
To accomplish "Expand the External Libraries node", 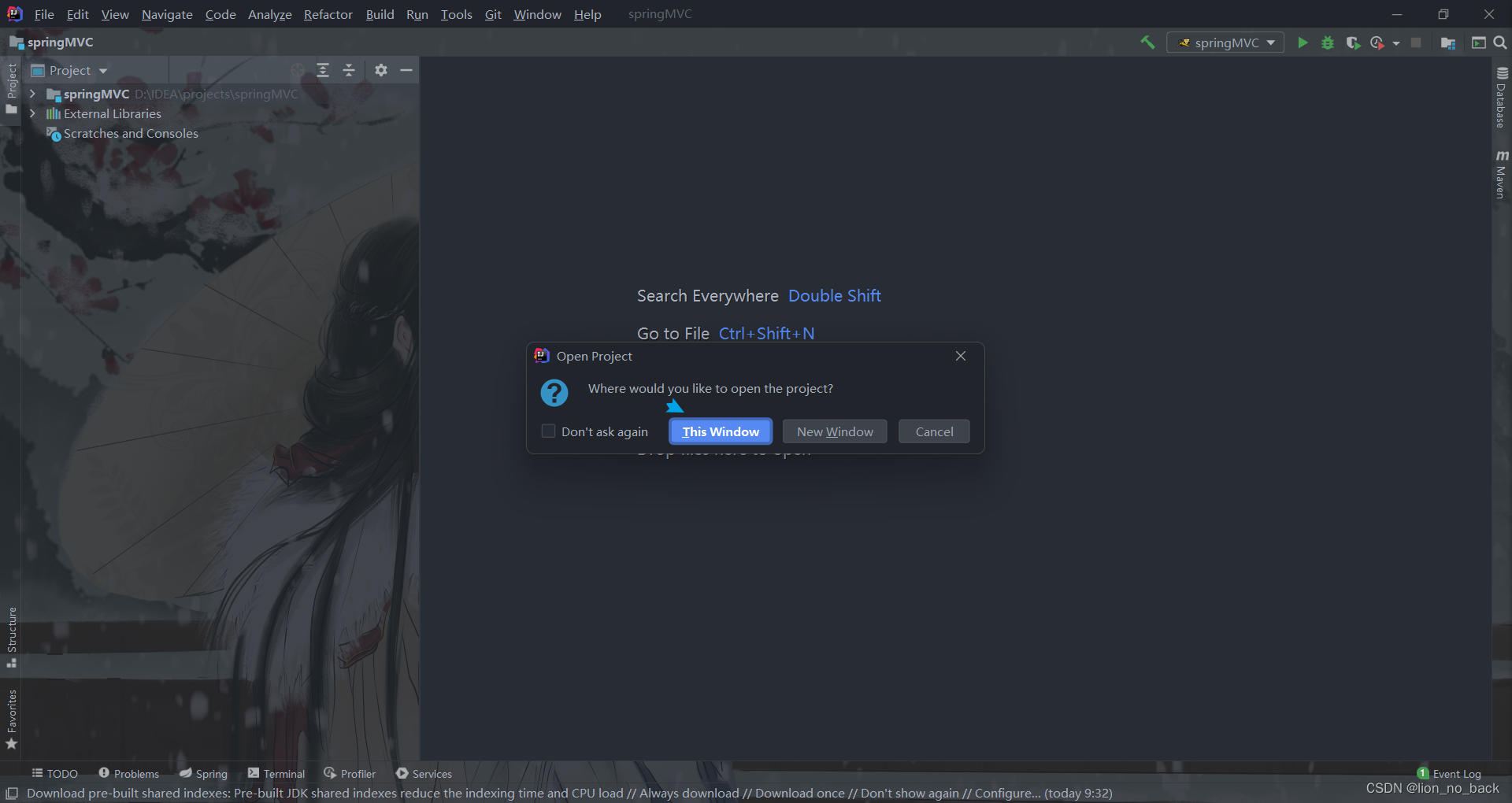I will (x=32, y=113).
